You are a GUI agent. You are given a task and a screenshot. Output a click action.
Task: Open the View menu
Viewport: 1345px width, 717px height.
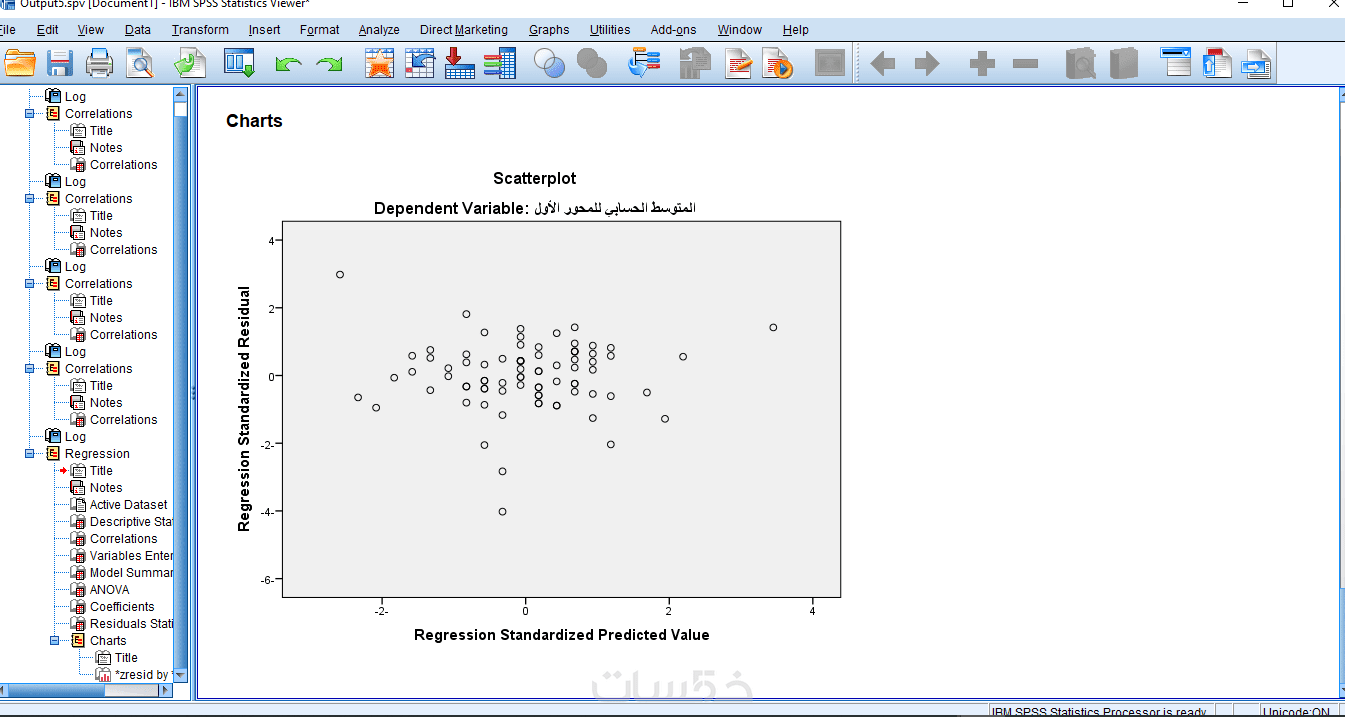tap(90, 30)
